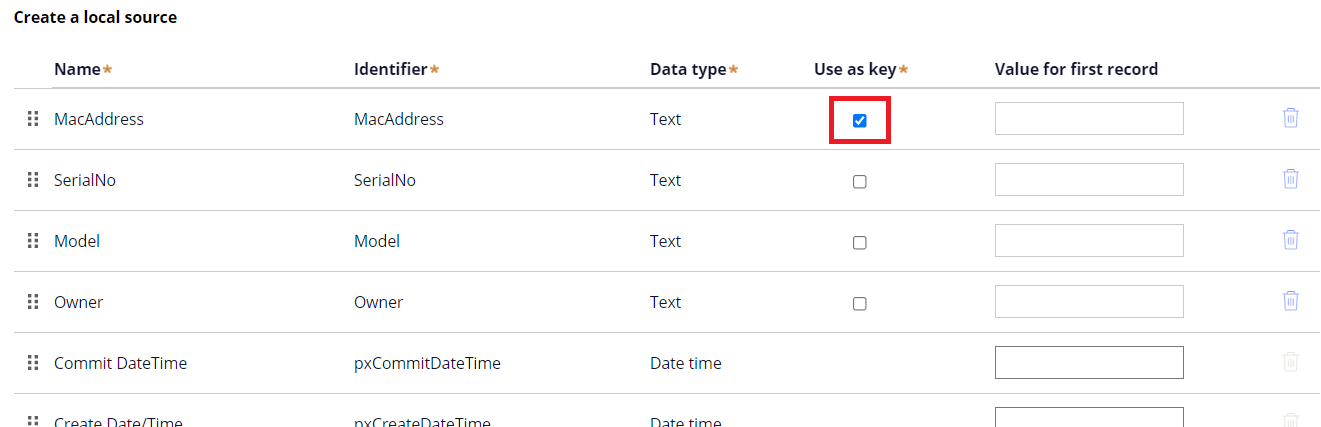Viewport: 1321px width, 427px height.
Task: Click first record value field for MacAddress
Action: [1089, 118]
